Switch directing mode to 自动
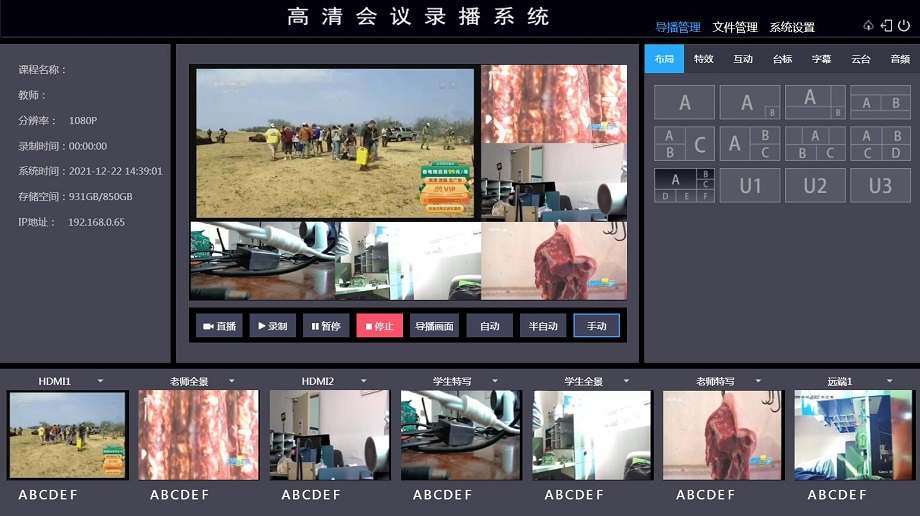 489,326
